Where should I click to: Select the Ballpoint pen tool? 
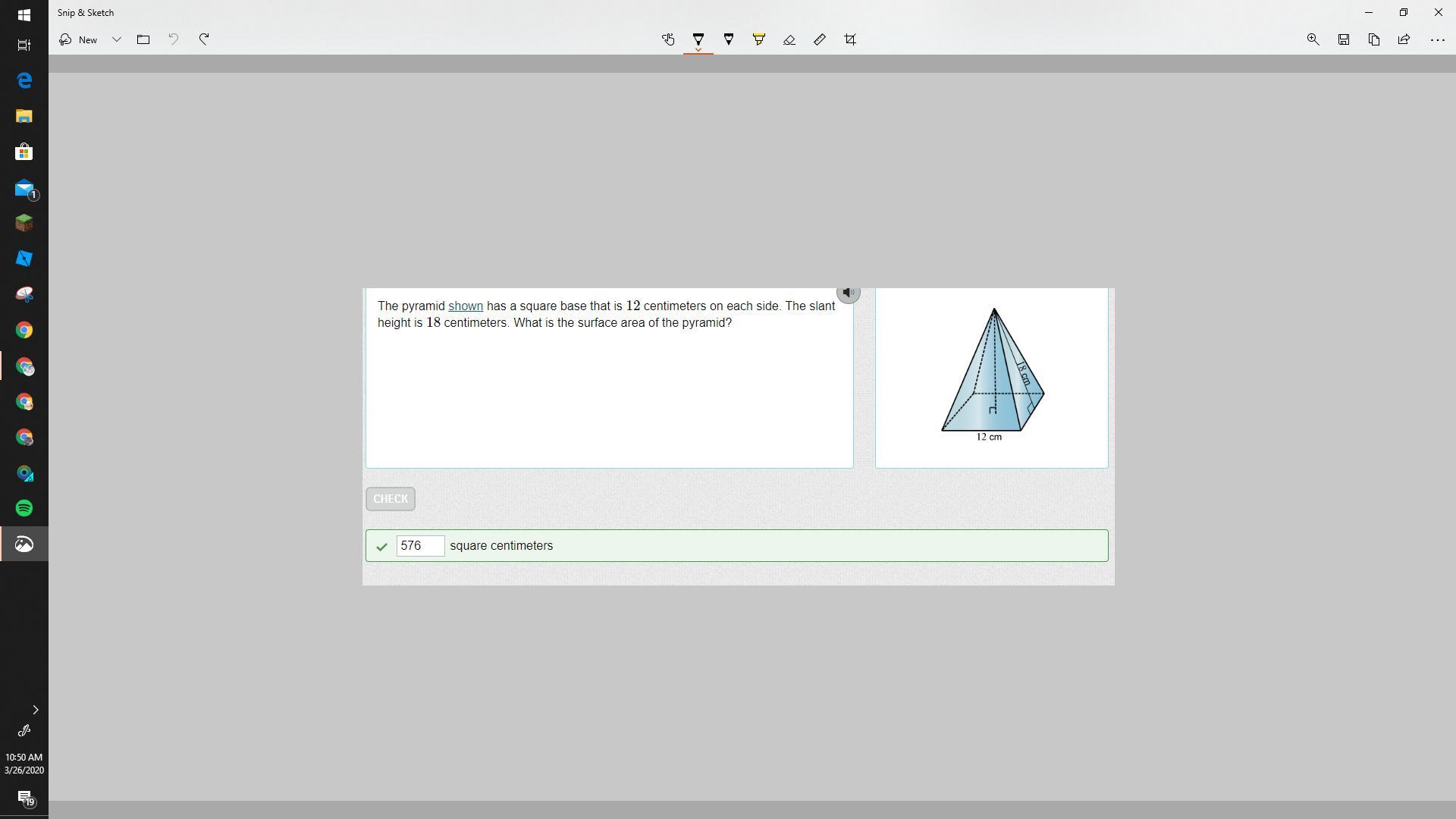698,39
